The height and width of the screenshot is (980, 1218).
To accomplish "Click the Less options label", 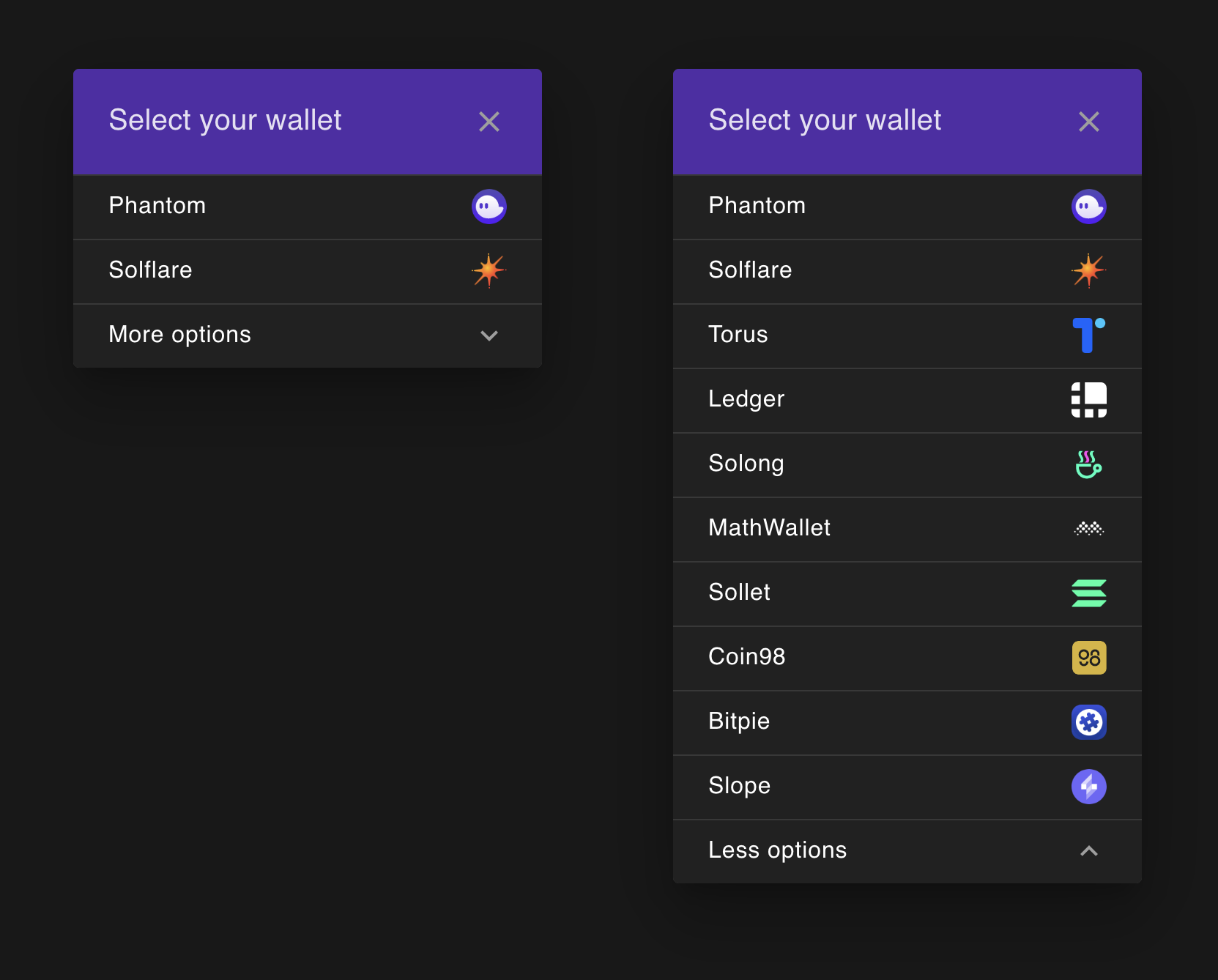I will click(777, 850).
